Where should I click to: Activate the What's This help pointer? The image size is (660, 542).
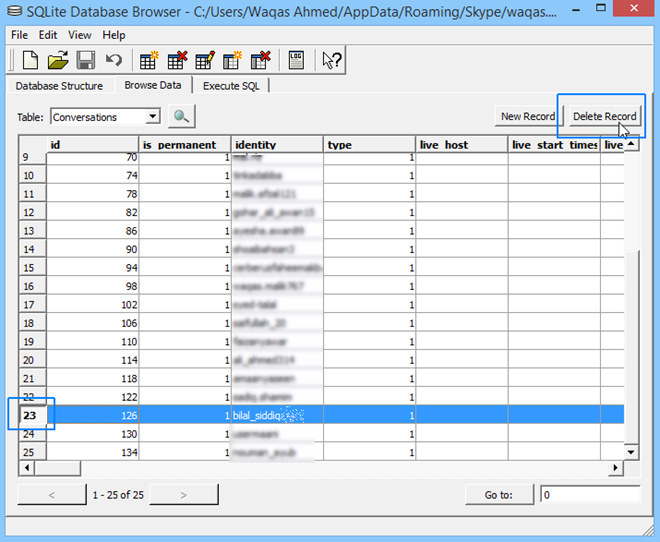[x=332, y=60]
